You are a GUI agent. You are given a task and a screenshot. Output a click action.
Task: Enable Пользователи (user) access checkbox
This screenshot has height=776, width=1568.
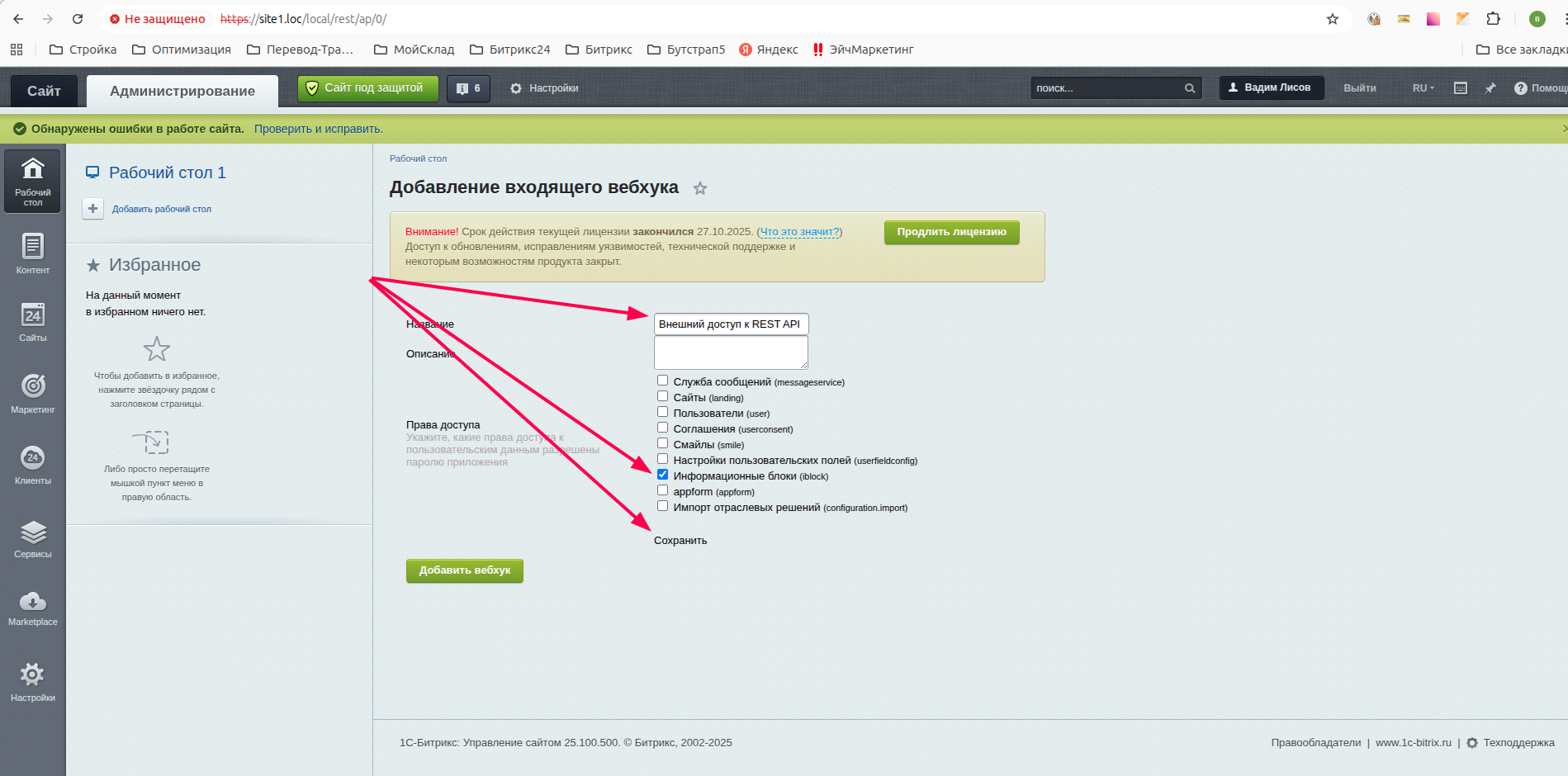pyautogui.click(x=662, y=412)
